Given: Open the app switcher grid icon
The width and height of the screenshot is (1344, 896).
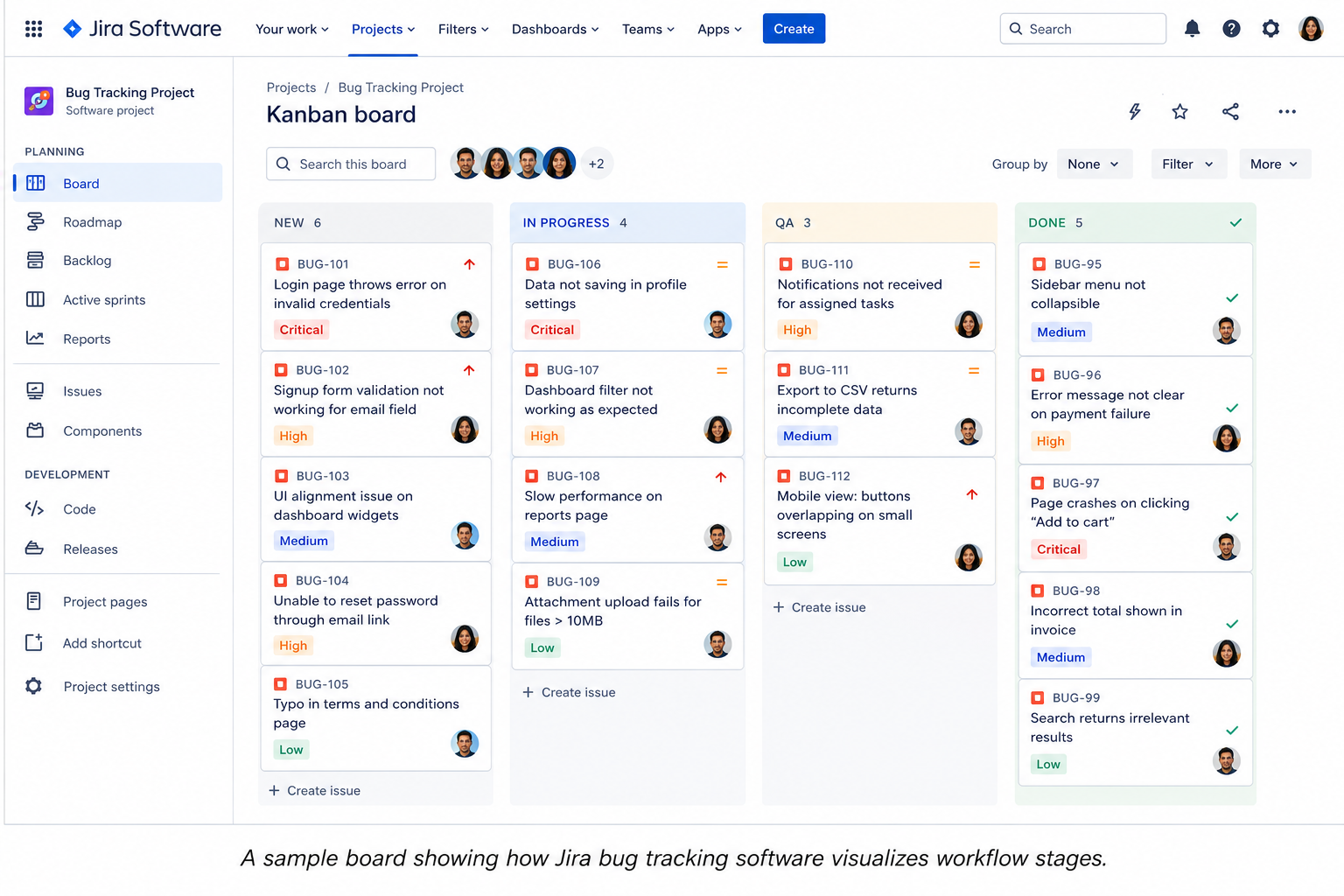Looking at the screenshot, I should coord(33,29).
